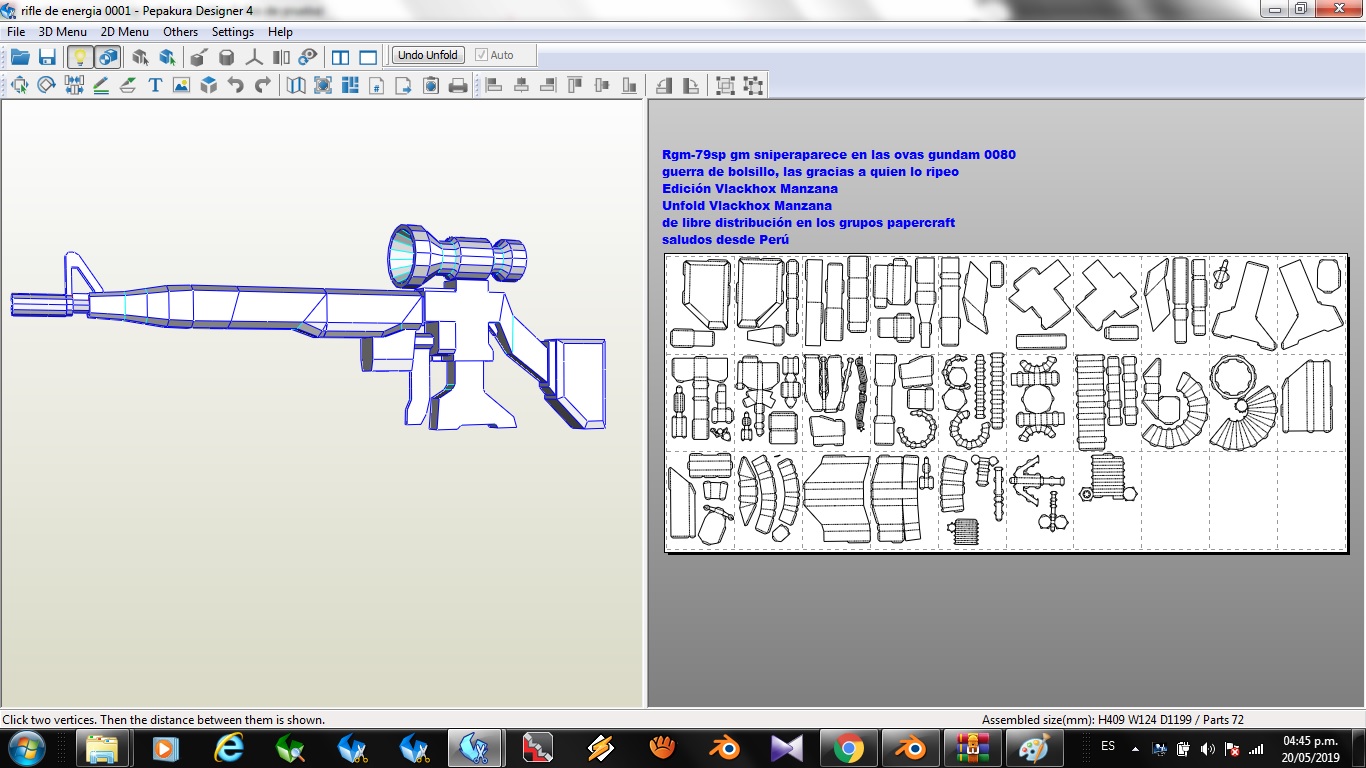
Task: Click the gray cube with cursor icon
Action: pos(140,56)
